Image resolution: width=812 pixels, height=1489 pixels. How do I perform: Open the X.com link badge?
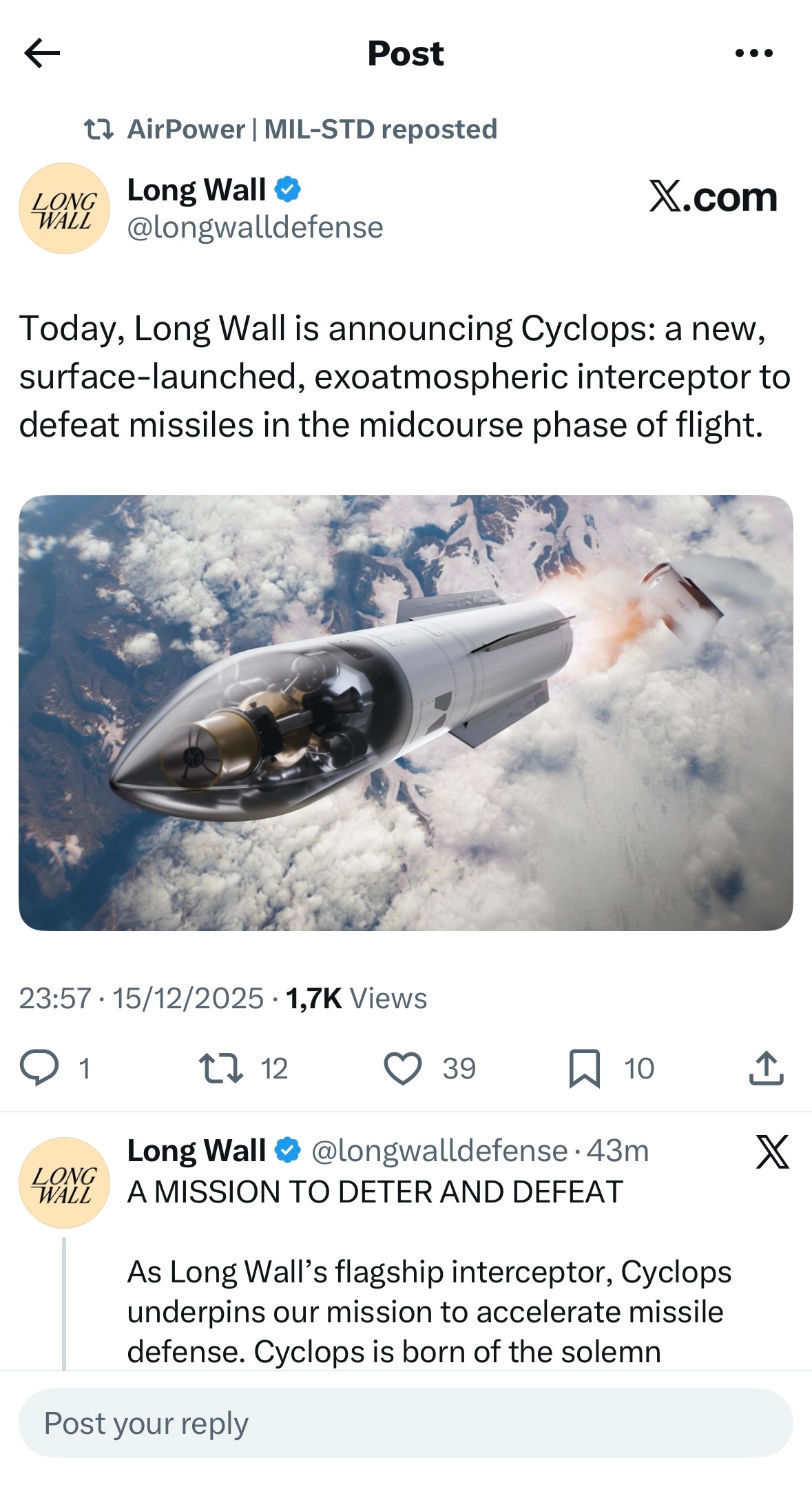[712, 198]
